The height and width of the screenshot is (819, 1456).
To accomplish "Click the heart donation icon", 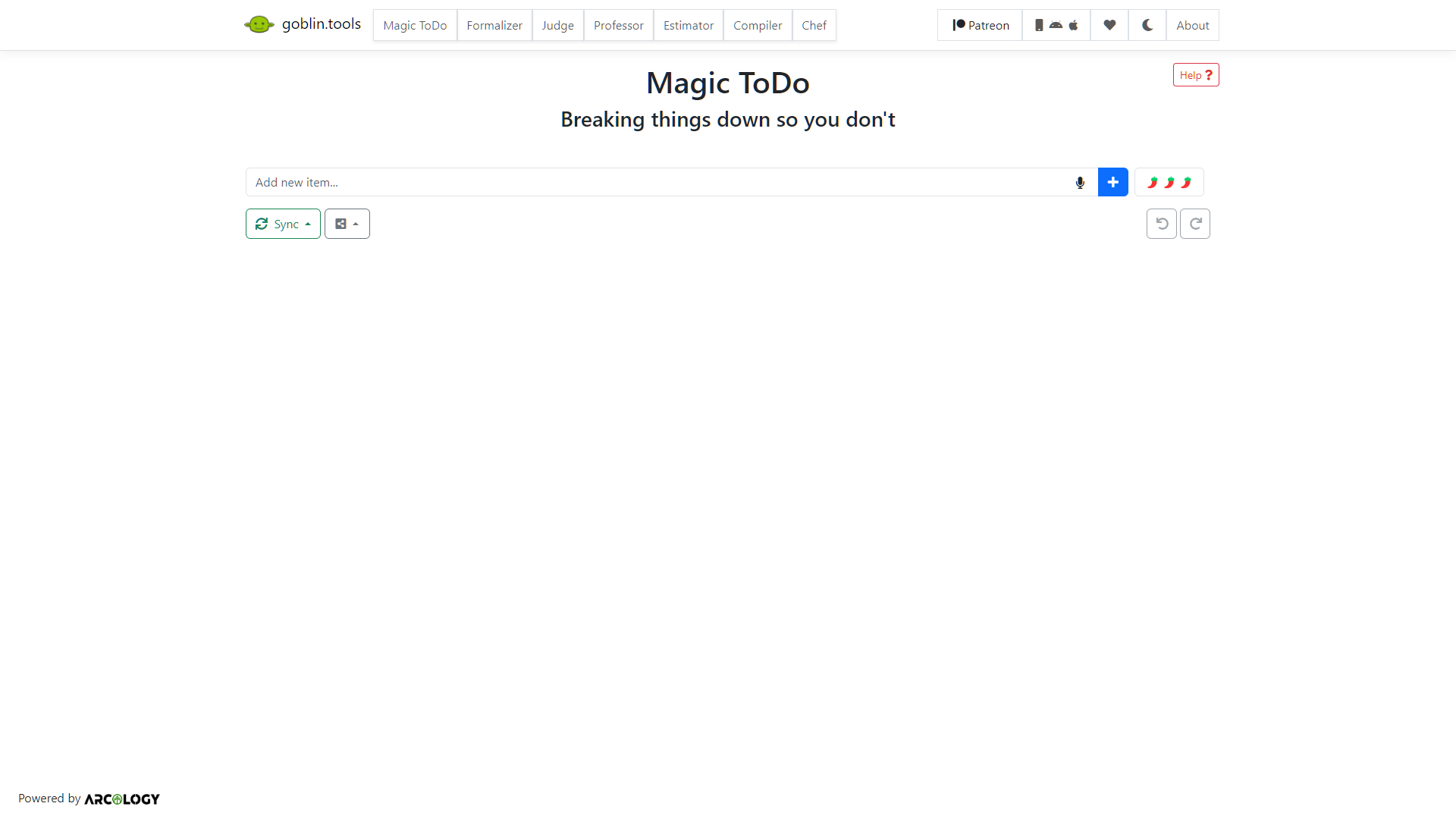I will (x=1109, y=25).
